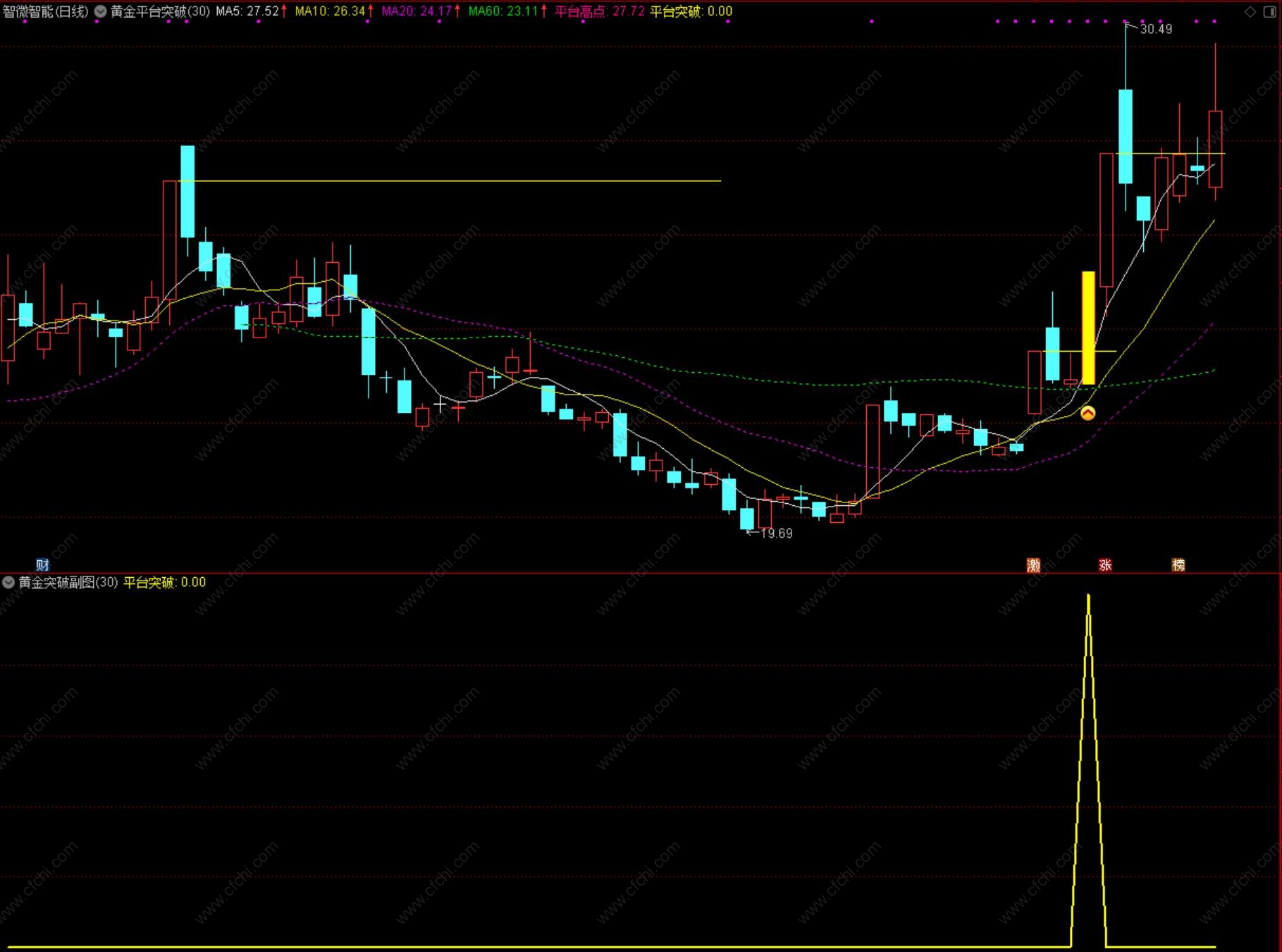The height and width of the screenshot is (952, 1282).
Task: Open the 榜 ranking event marker
Action: (x=1178, y=564)
